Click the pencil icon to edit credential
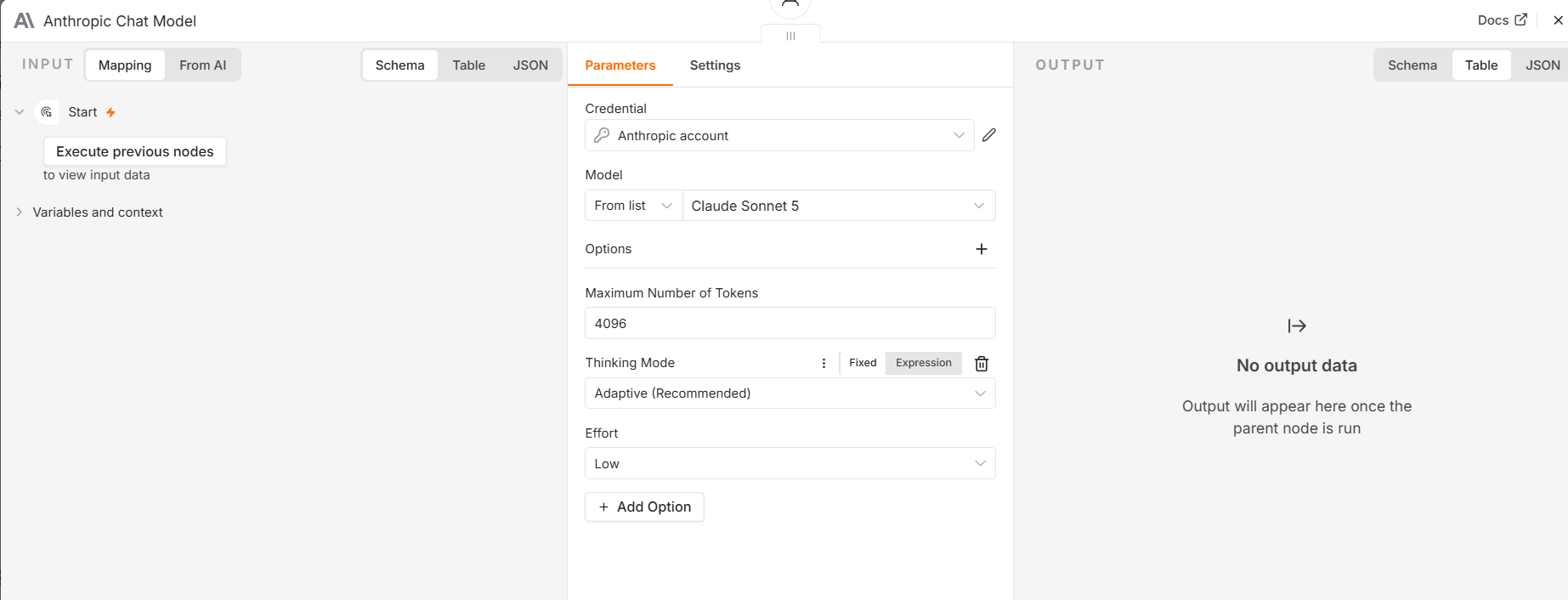 tap(989, 135)
